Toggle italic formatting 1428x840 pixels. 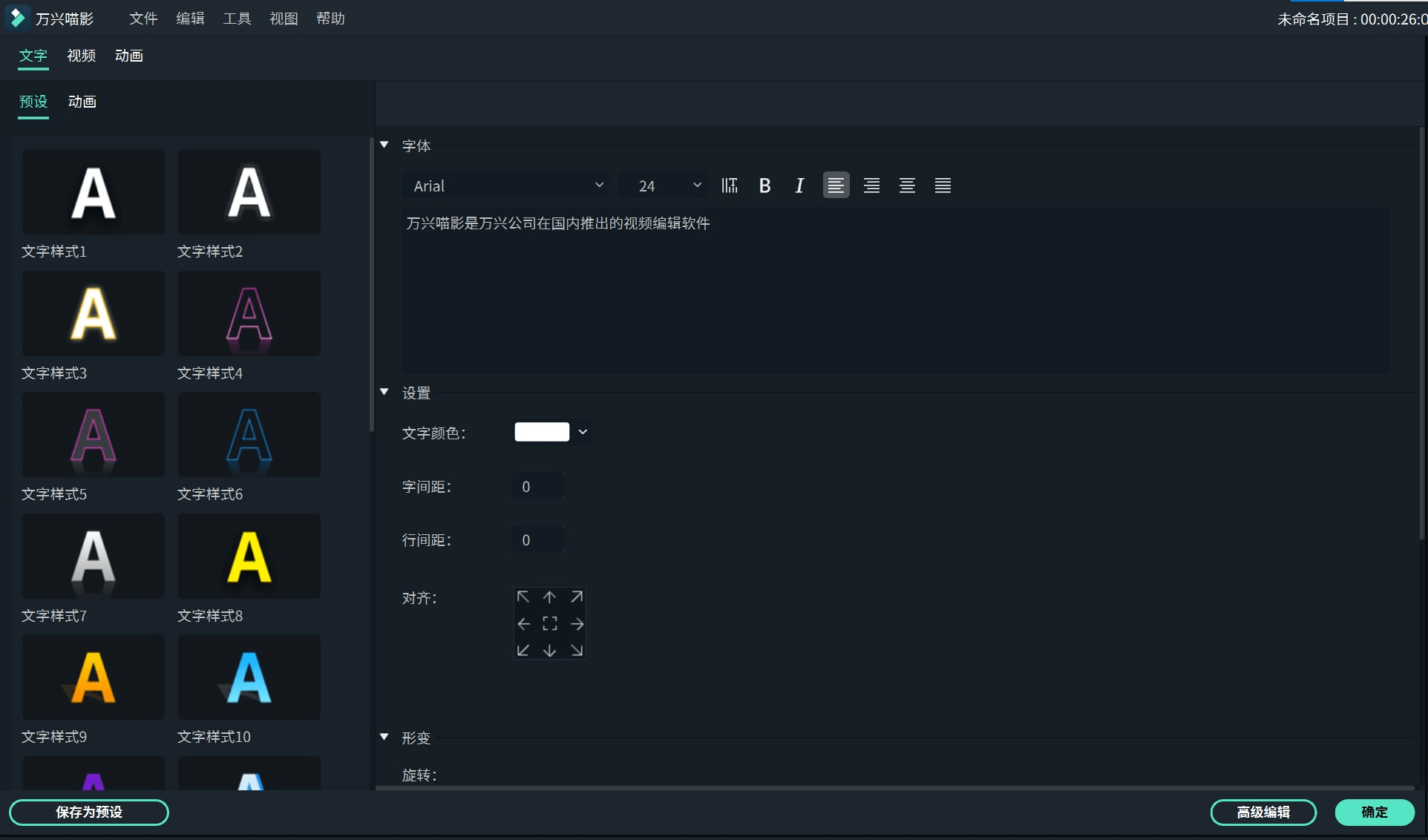[x=800, y=186]
